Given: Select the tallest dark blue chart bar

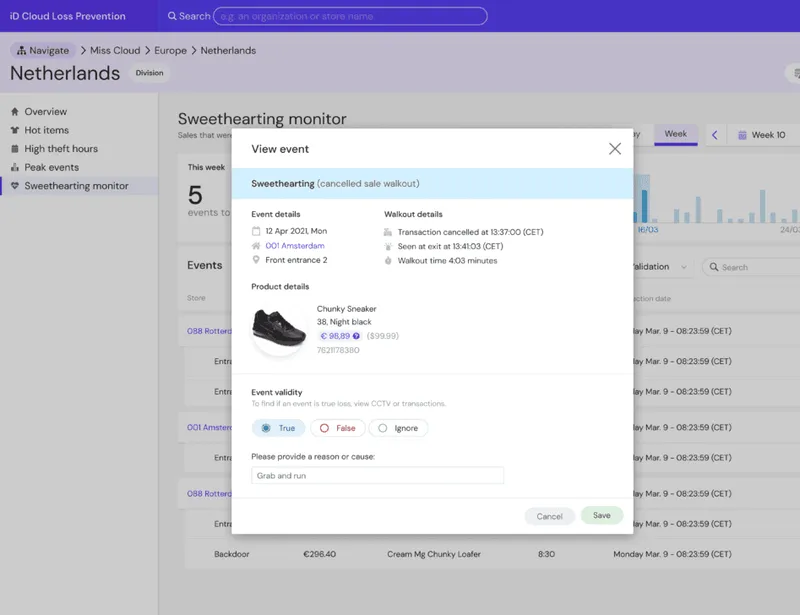Looking at the screenshot, I should (644, 206).
